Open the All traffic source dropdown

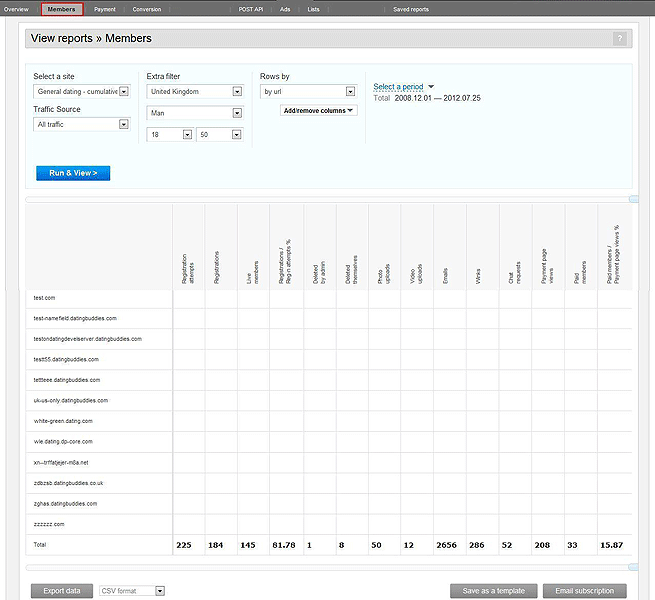click(x=82, y=125)
